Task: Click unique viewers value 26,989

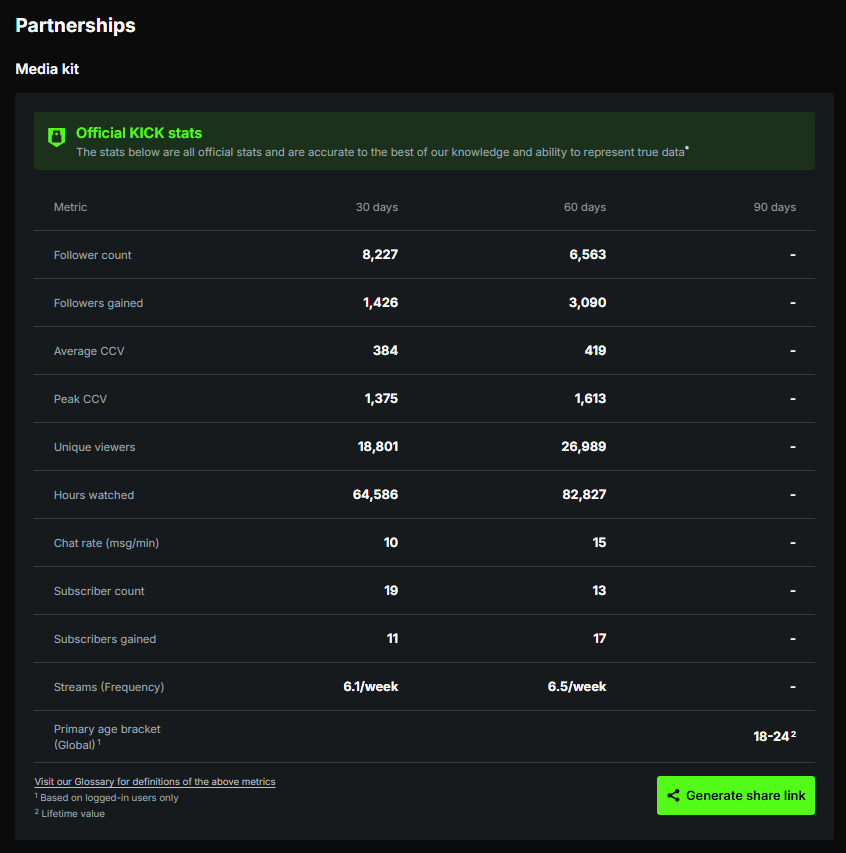Action: (584, 447)
